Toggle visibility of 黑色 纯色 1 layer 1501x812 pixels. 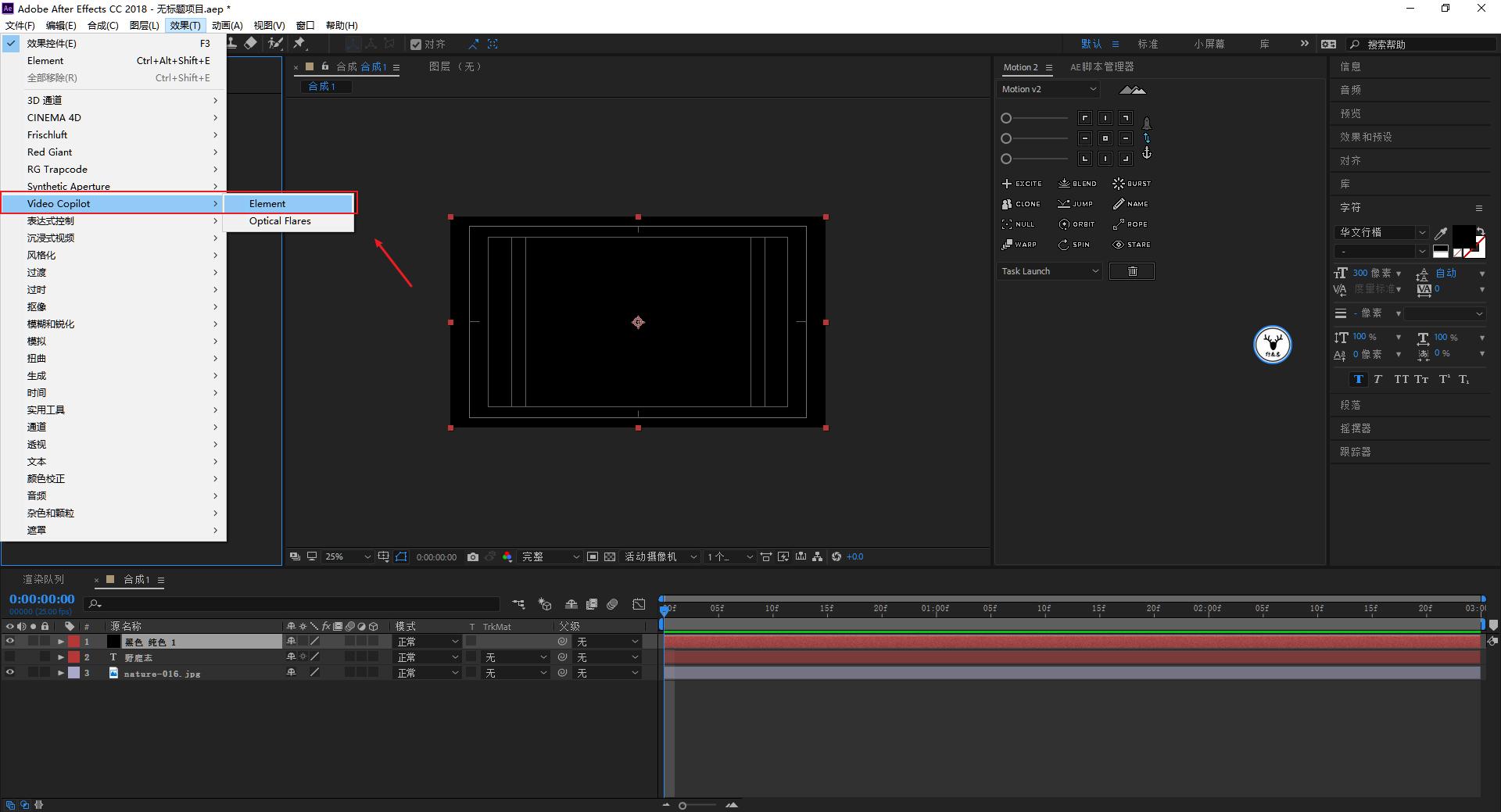pyautogui.click(x=10, y=642)
